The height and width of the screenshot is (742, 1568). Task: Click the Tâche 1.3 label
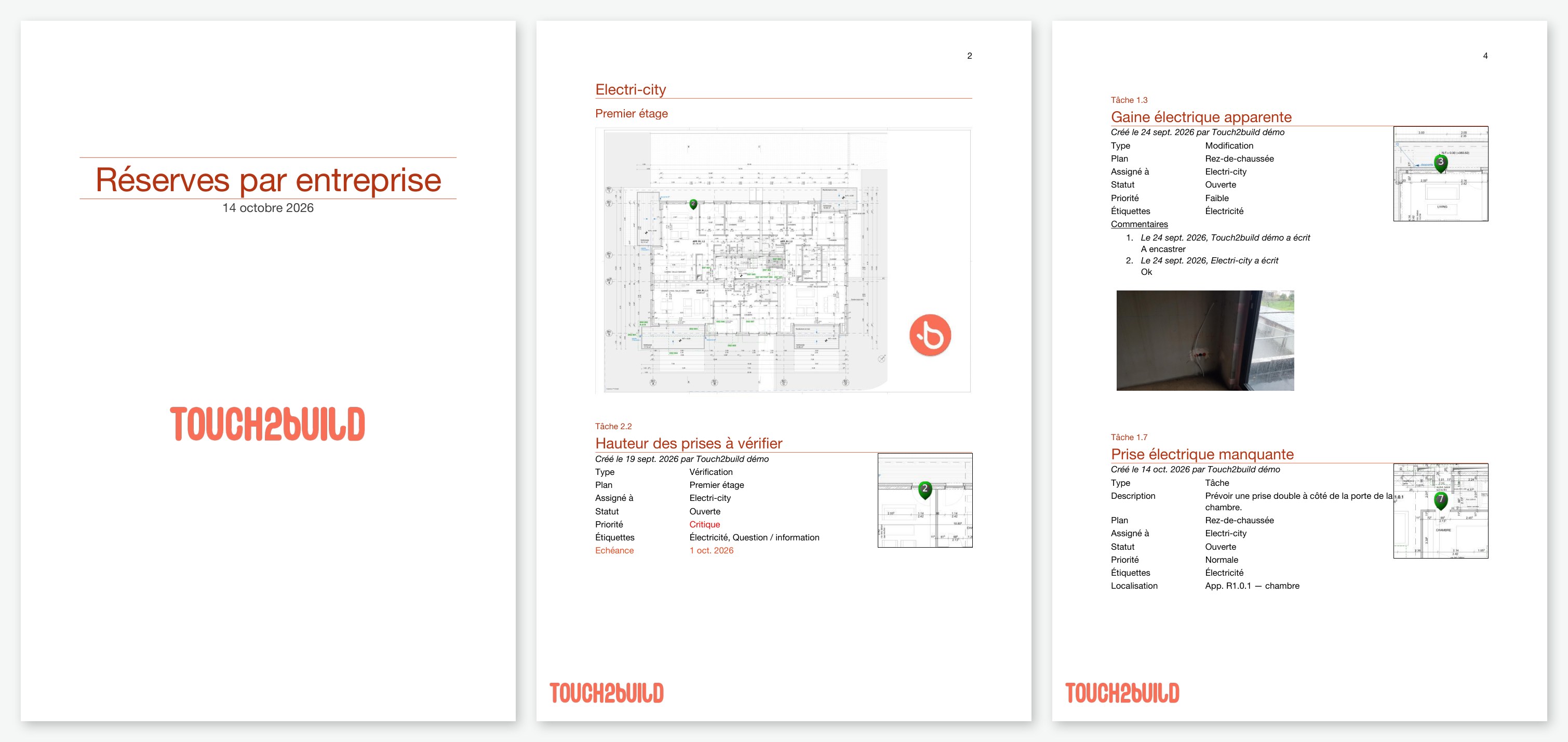[x=1129, y=100]
